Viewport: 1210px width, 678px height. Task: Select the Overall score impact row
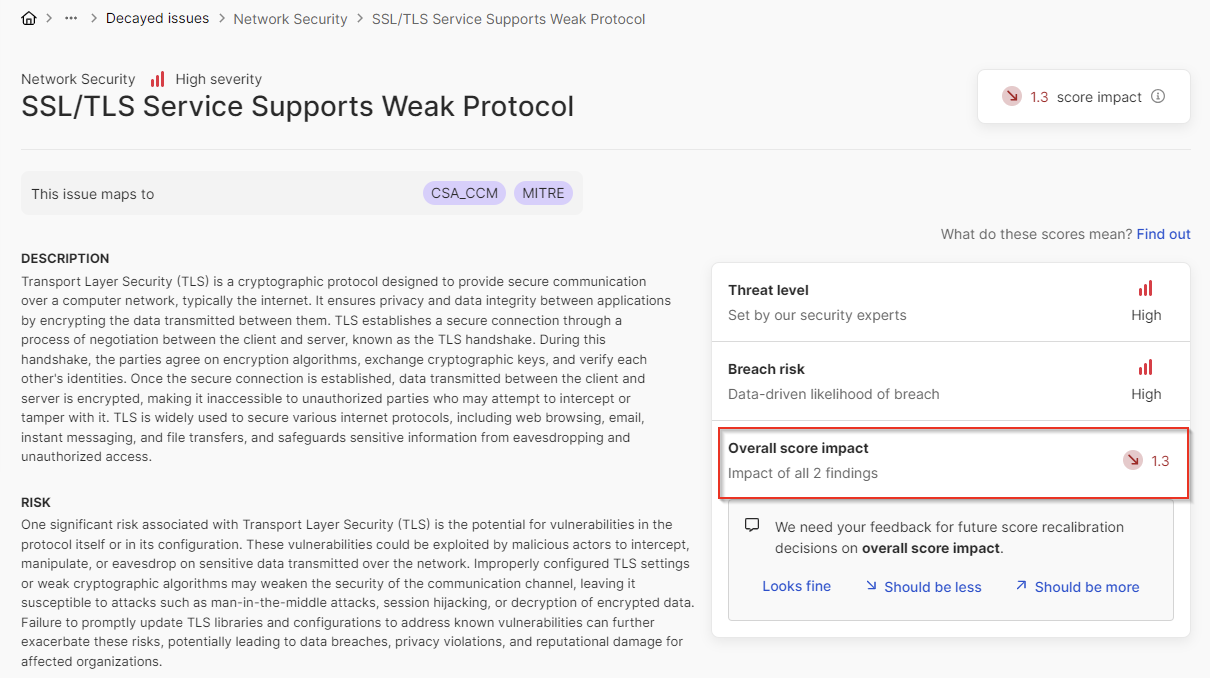point(954,462)
